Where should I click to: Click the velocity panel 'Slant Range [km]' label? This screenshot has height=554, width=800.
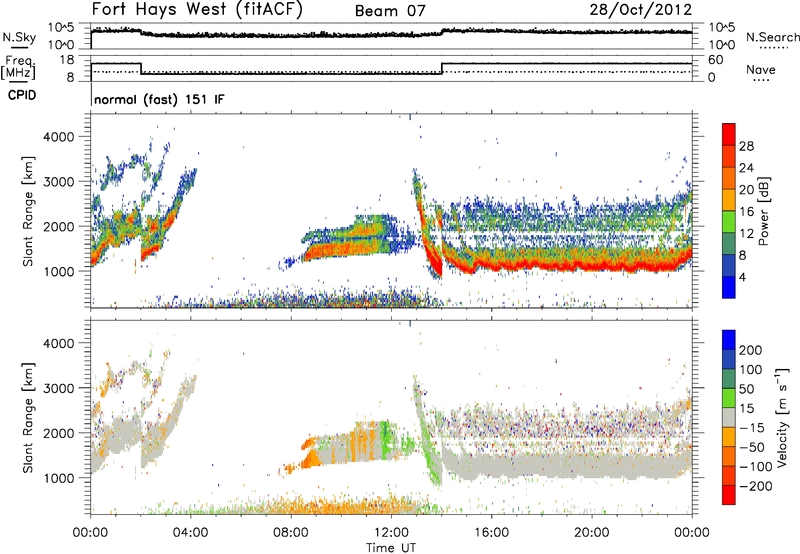pos(28,417)
